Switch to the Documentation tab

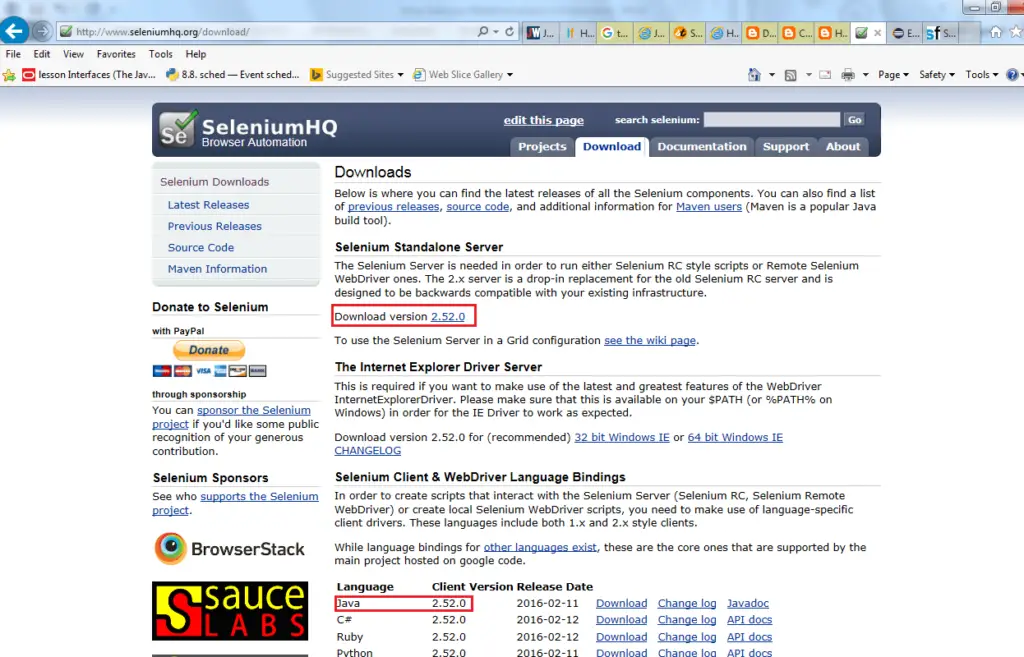(x=701, y=146)
